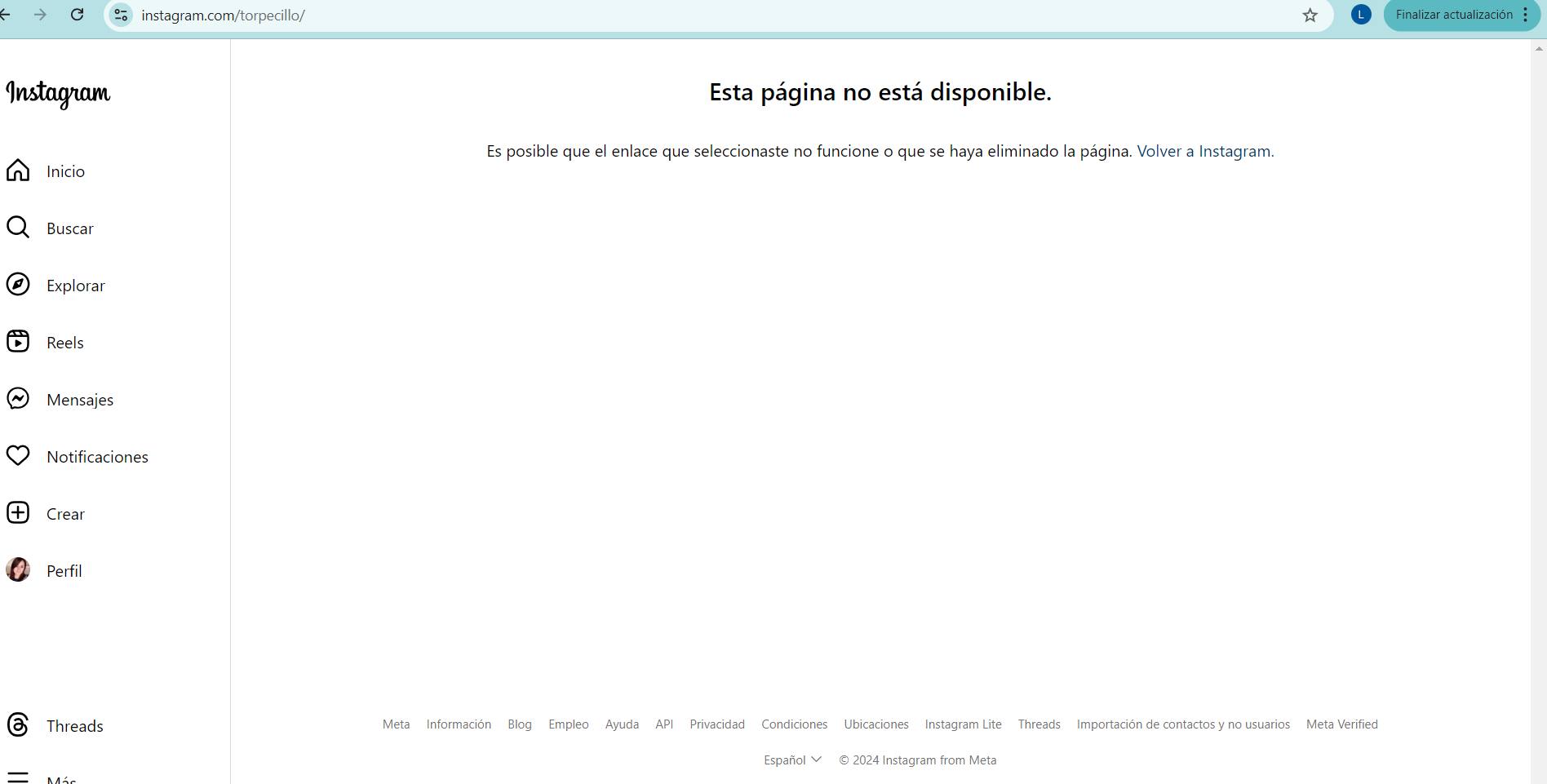
Task: Open the Español language dropdown
Action: coord(792,760)
